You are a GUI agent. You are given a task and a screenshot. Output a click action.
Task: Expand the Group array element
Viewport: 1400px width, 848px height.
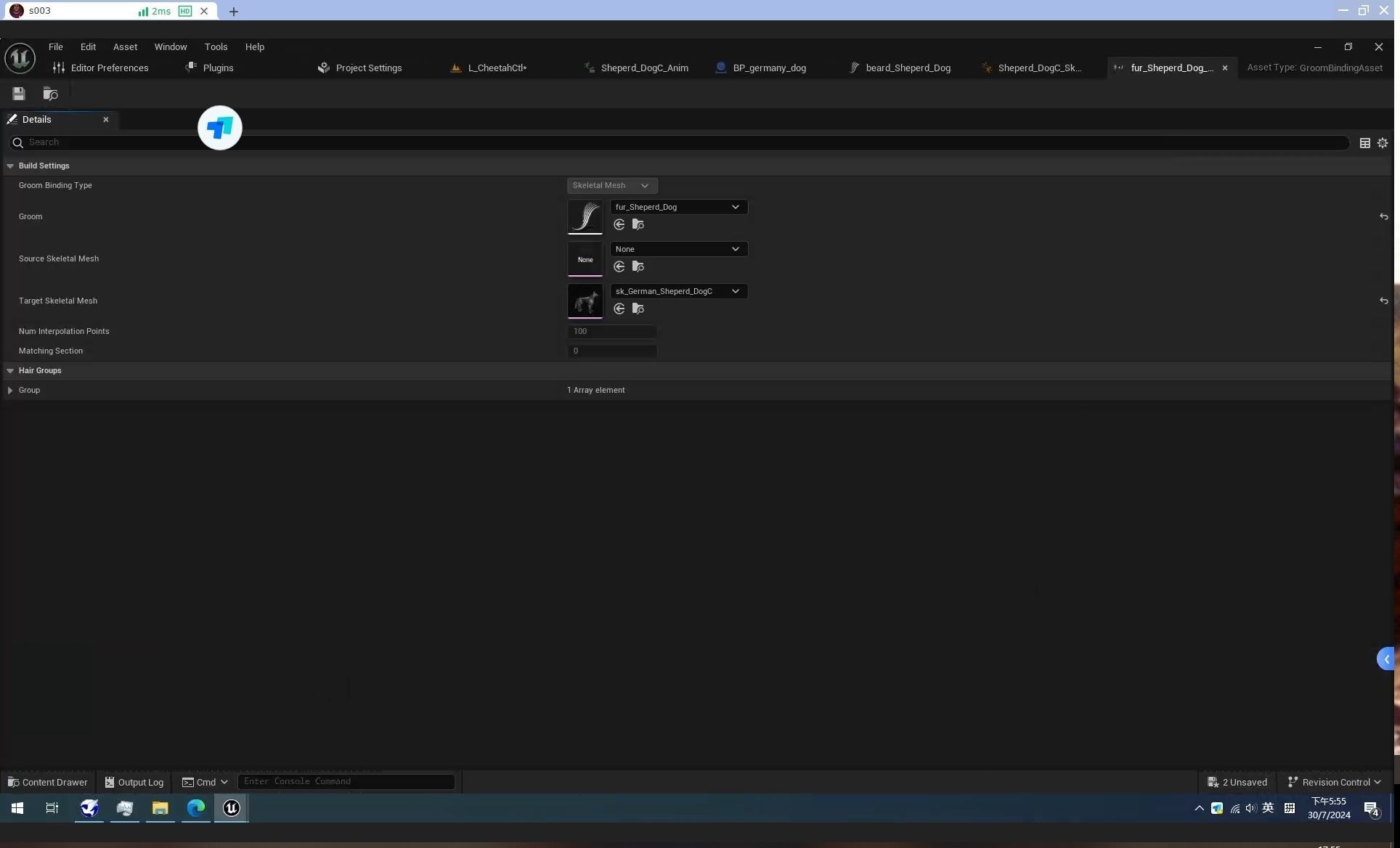point(10,391)
